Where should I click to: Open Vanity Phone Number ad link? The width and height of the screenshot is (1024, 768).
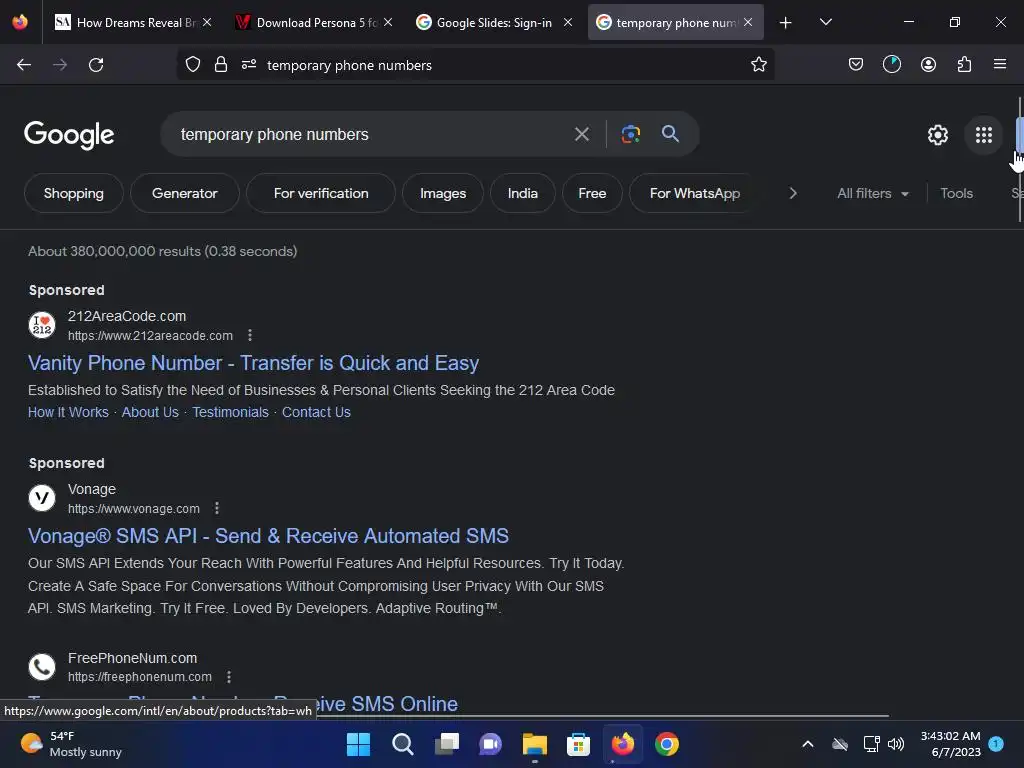coord(253,363)
